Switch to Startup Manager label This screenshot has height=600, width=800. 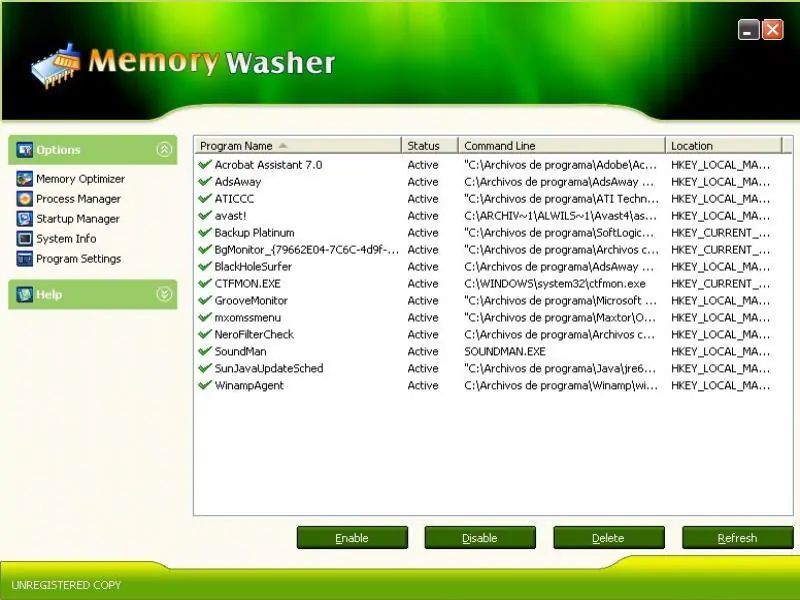[x=78, y=219]
